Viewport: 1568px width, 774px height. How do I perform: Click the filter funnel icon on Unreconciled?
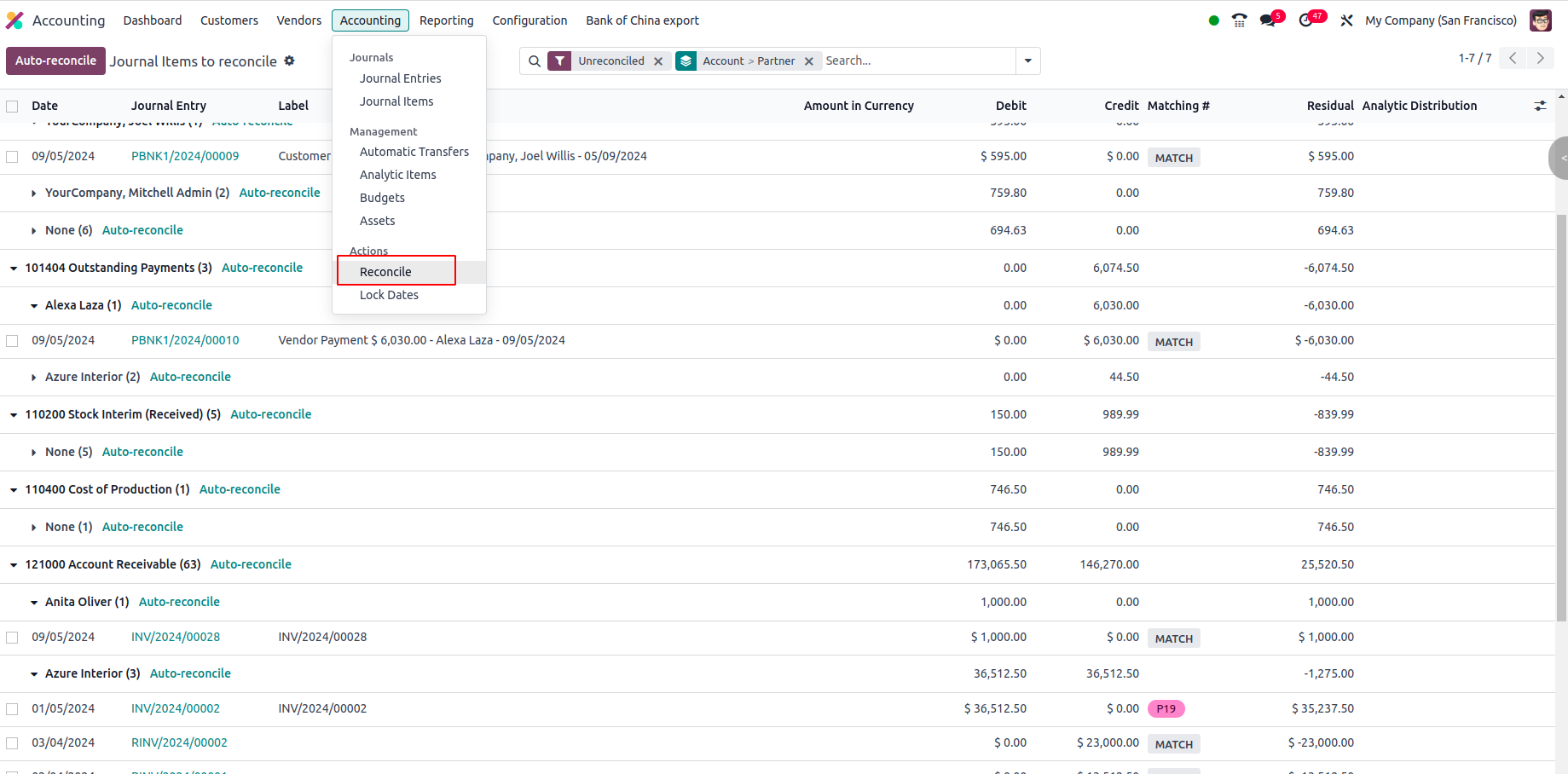[559, 61]
